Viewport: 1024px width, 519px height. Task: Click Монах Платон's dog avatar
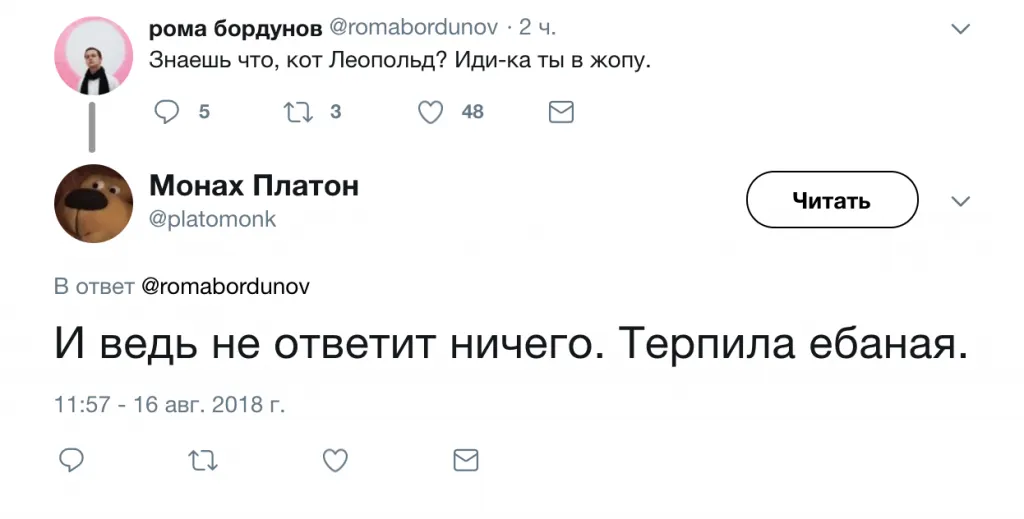point(93,203)
